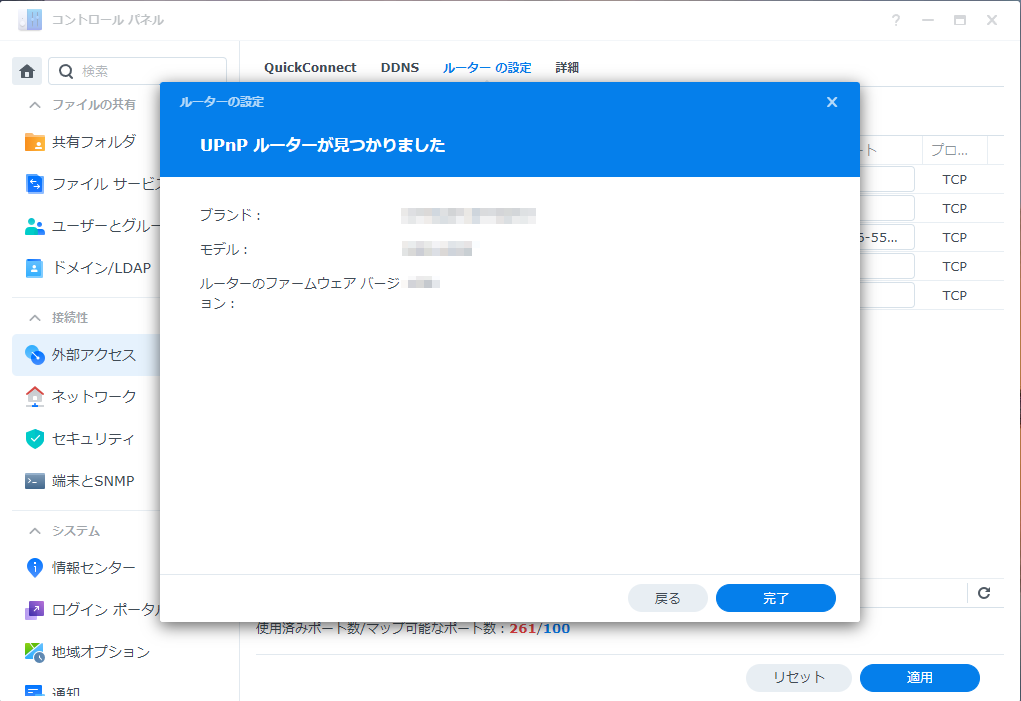Screen dimensions: 1021x701
Task: Click Reset (リセット) button
Action: coord(798,678)
